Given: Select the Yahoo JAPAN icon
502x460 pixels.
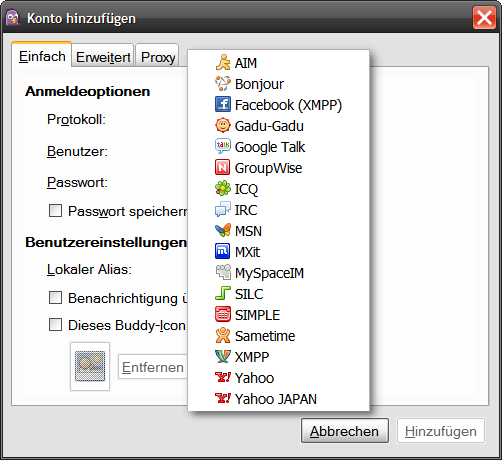Looking at the screenshot, I should (x=223, y=398).
